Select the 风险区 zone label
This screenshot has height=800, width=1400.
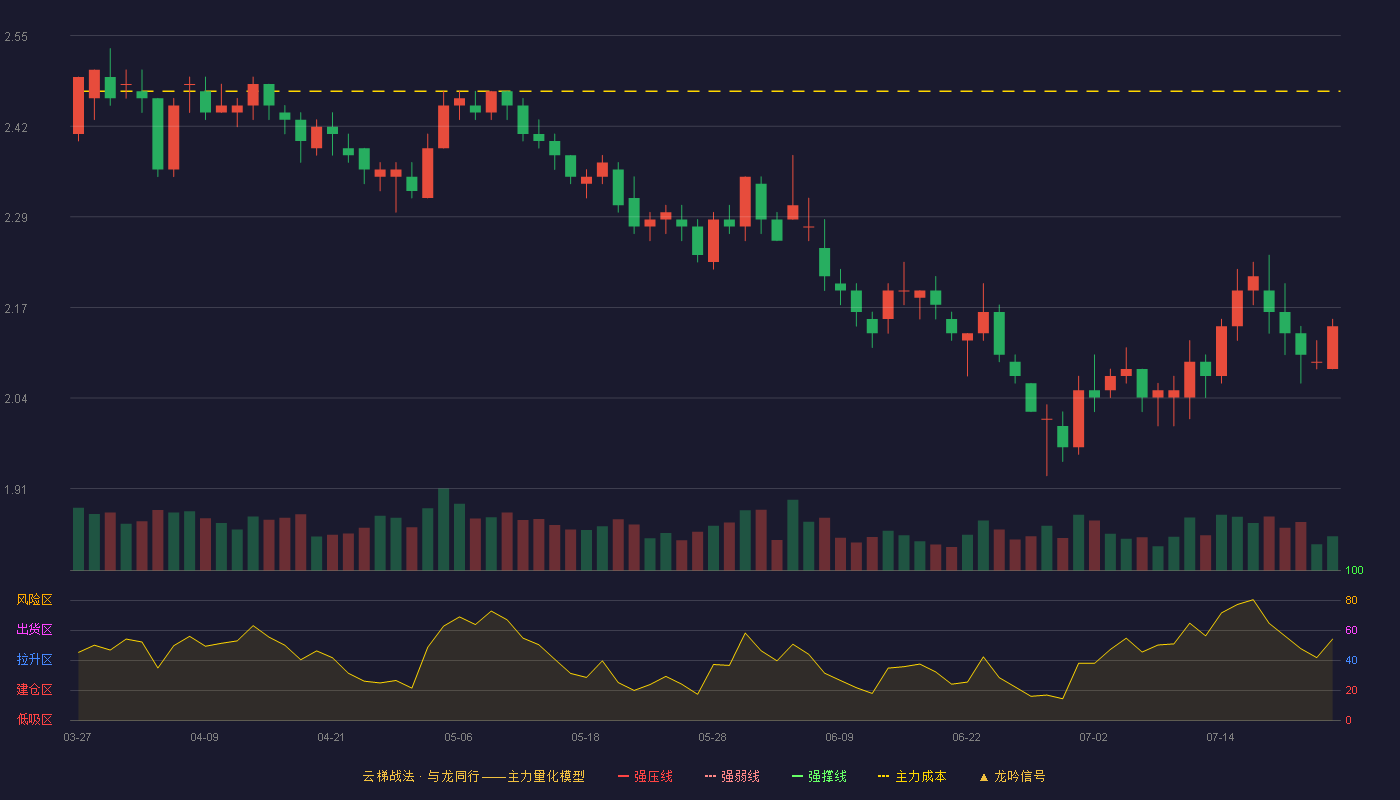pyautogui.click(x=34, y=600)
